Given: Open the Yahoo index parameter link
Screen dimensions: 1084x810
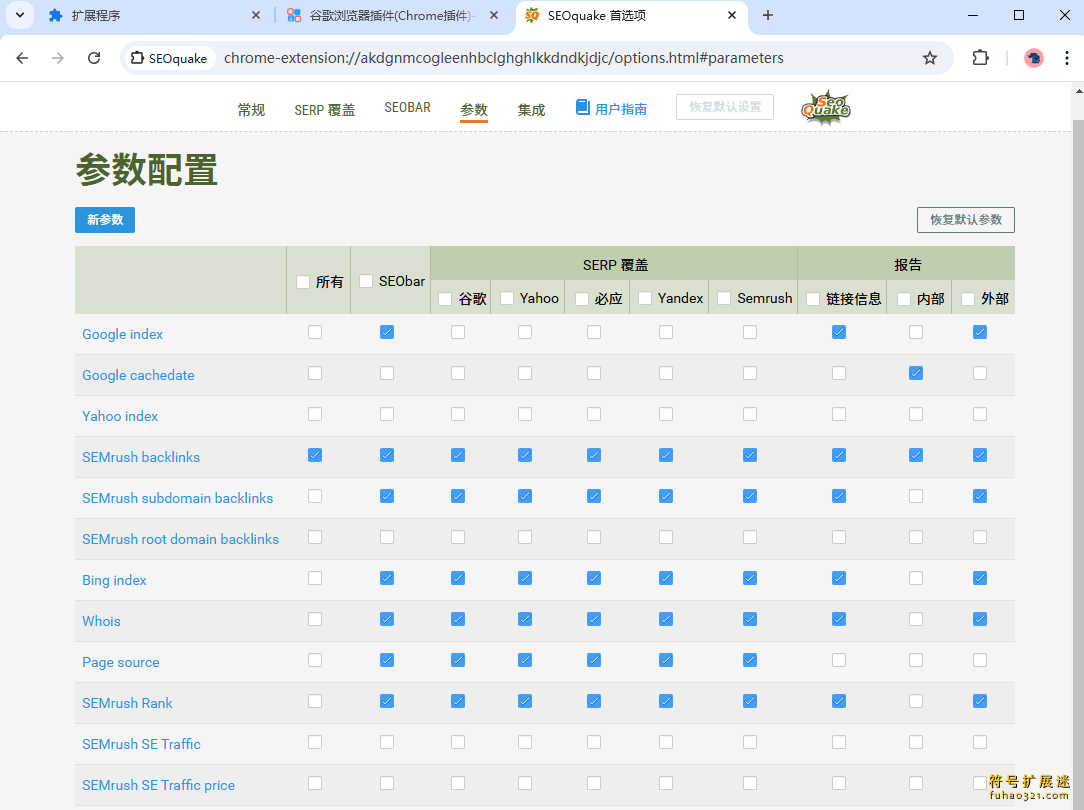Looking at the screenshot, I should point(120,416).
